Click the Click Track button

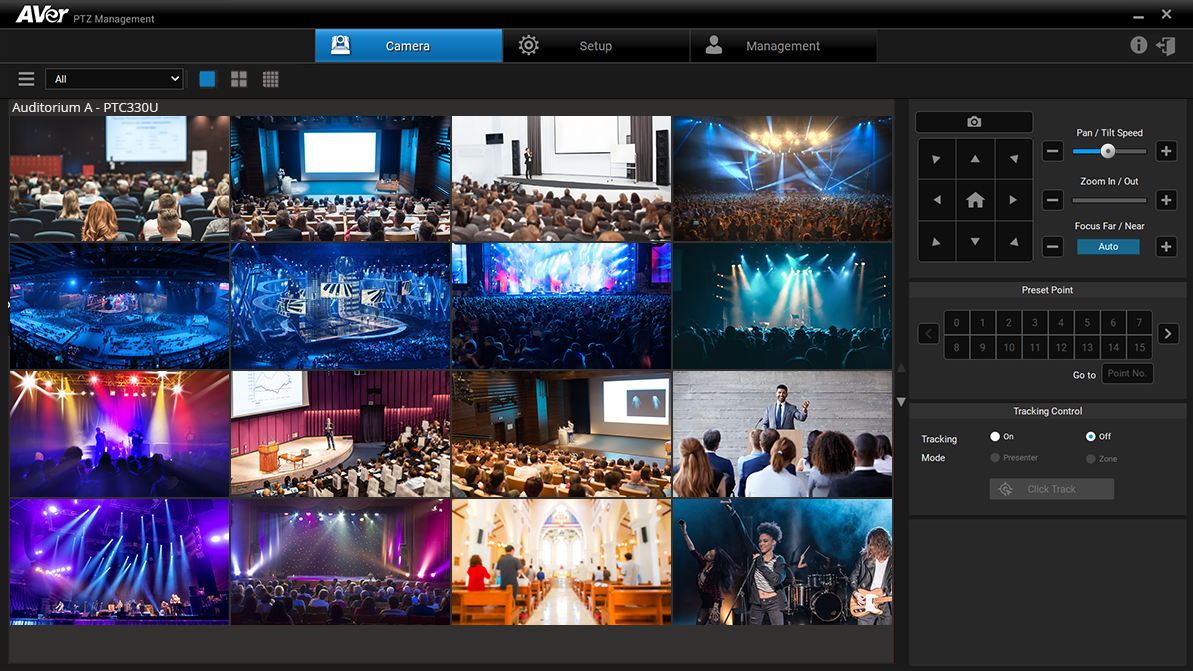click(x=1051, y=489)
